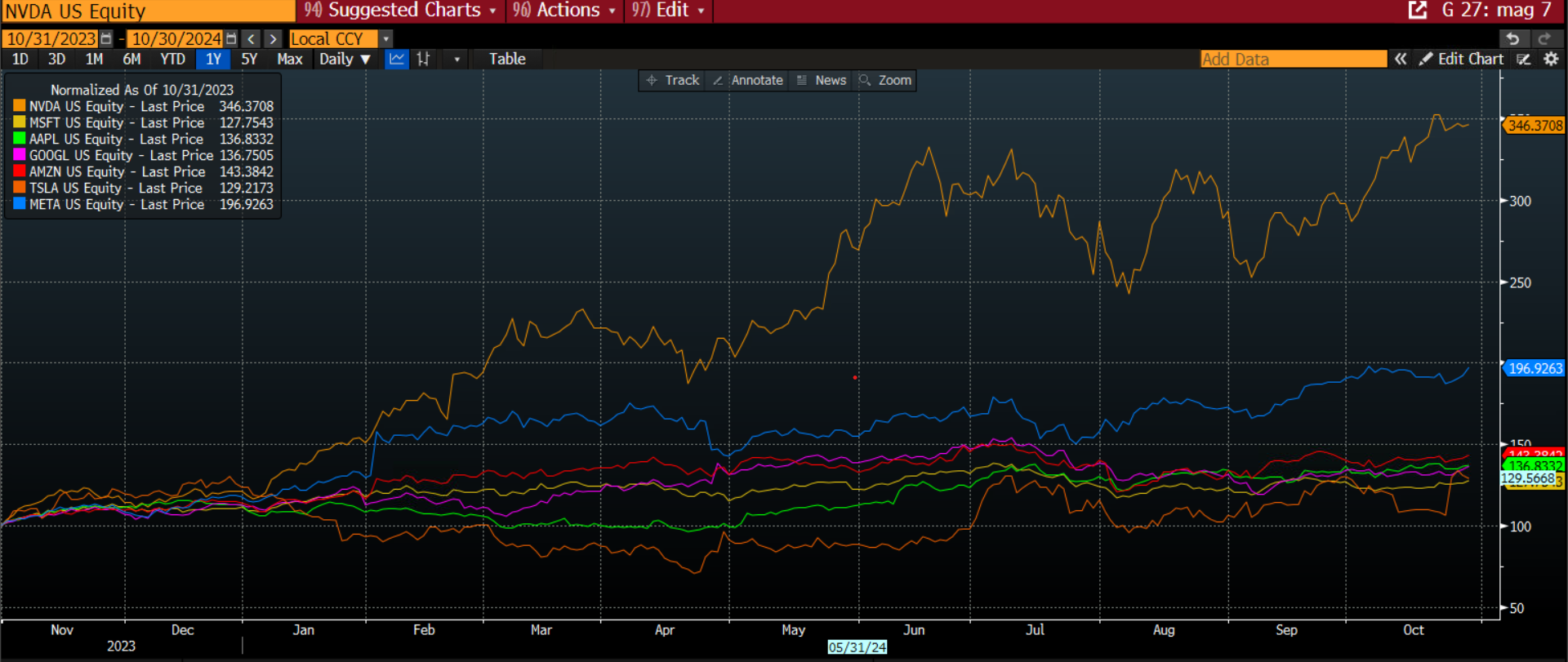This screenshot has height=662, width=1568.
Task: Click the pop-out export icon
Action: (x=1417, y=11)
